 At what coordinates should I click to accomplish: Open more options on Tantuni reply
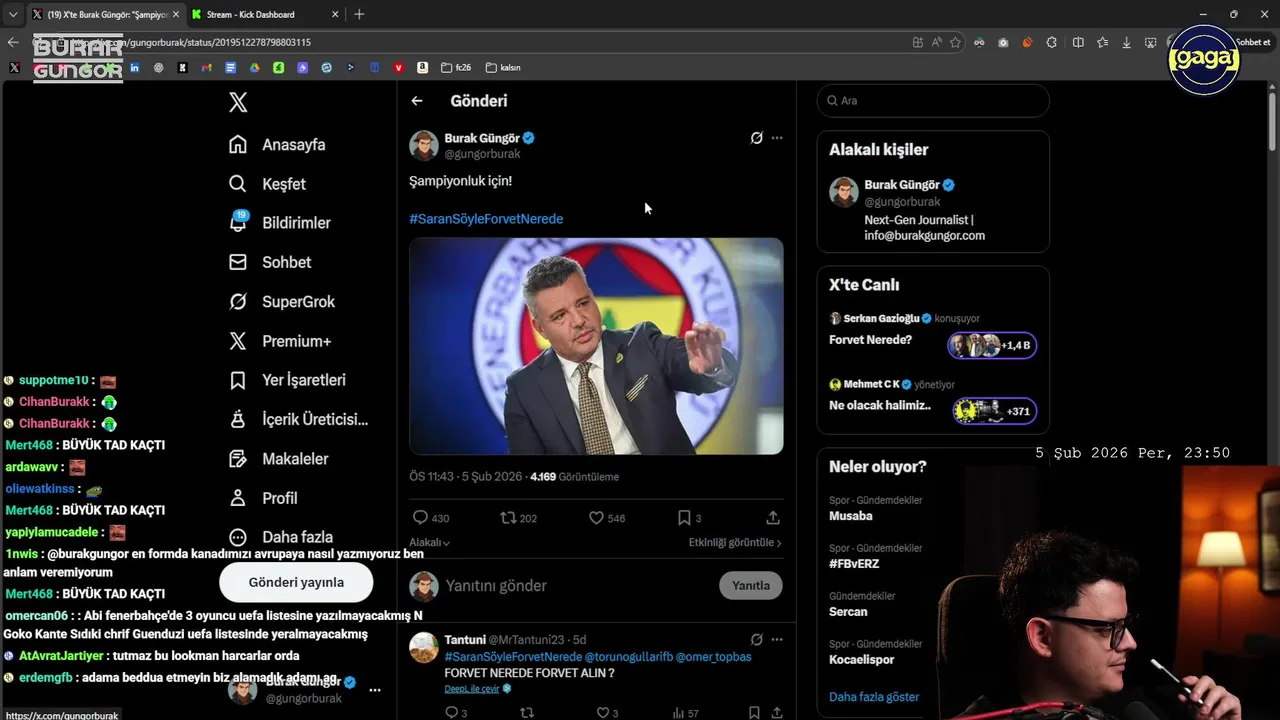point(777,639)
